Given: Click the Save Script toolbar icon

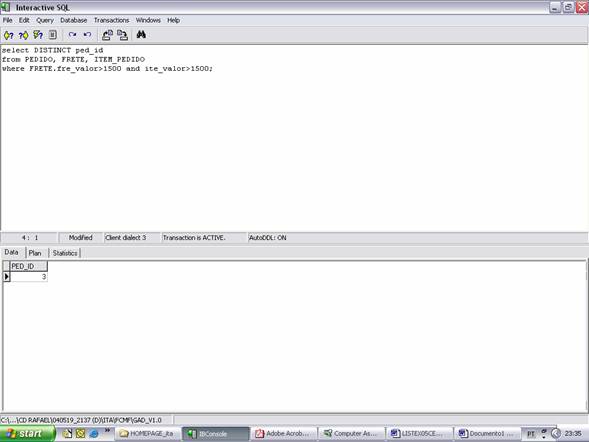Looking at the screenshot, I should coord(122,35).
